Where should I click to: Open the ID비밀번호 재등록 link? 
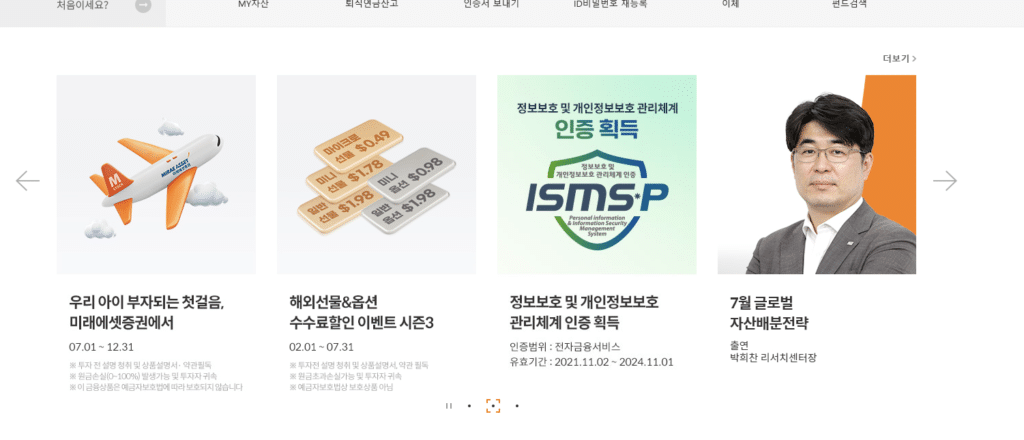610,4
